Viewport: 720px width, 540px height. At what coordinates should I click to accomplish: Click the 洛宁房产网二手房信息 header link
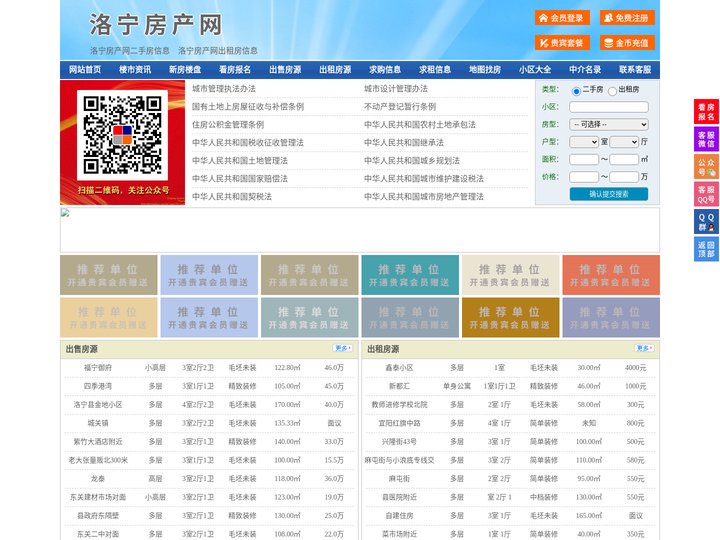pyautogui.click(x=130, y=51)
